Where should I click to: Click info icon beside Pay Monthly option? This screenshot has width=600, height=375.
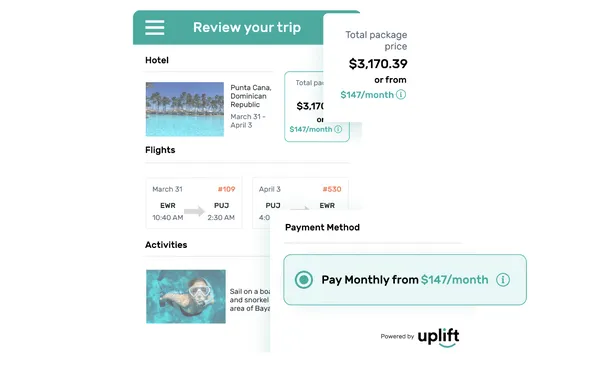pyautogui.click(x=503, y=280)
